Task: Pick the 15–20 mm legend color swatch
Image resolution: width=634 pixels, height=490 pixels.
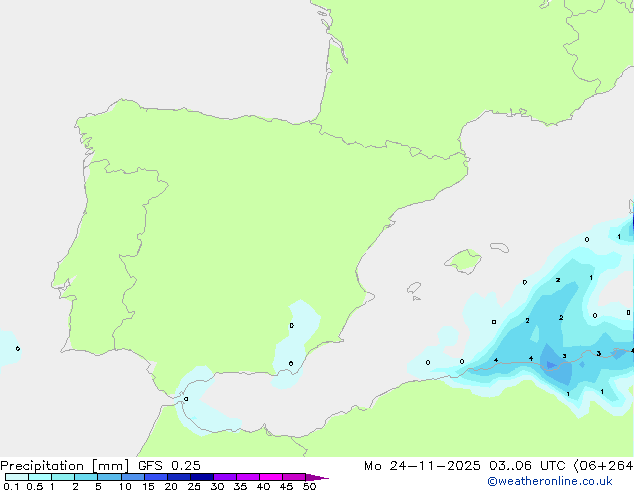Action: coord(155,477)
